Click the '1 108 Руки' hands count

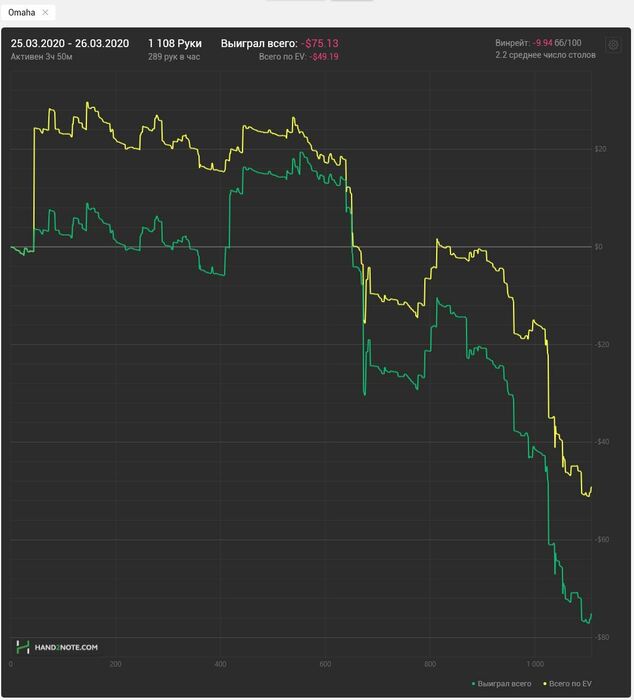[175, 43]
